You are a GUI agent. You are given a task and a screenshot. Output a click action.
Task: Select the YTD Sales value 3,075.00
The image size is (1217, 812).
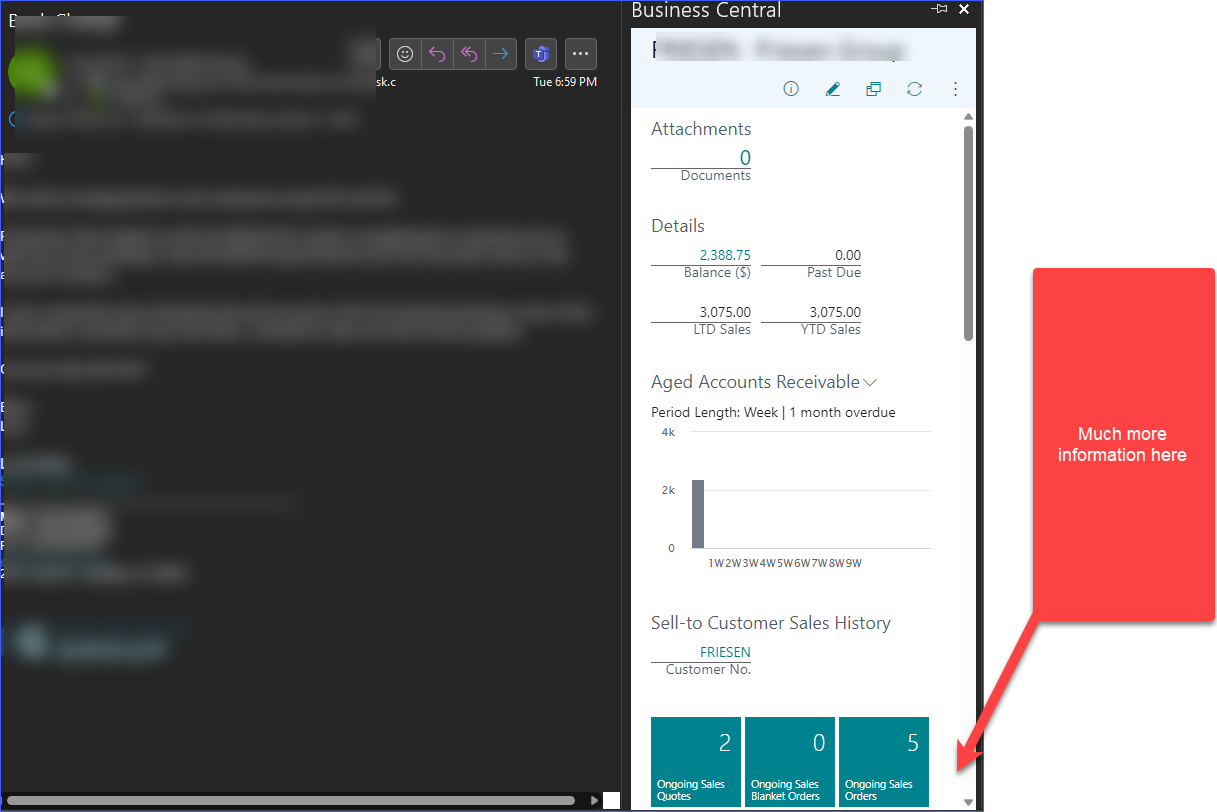pos(835,312)
